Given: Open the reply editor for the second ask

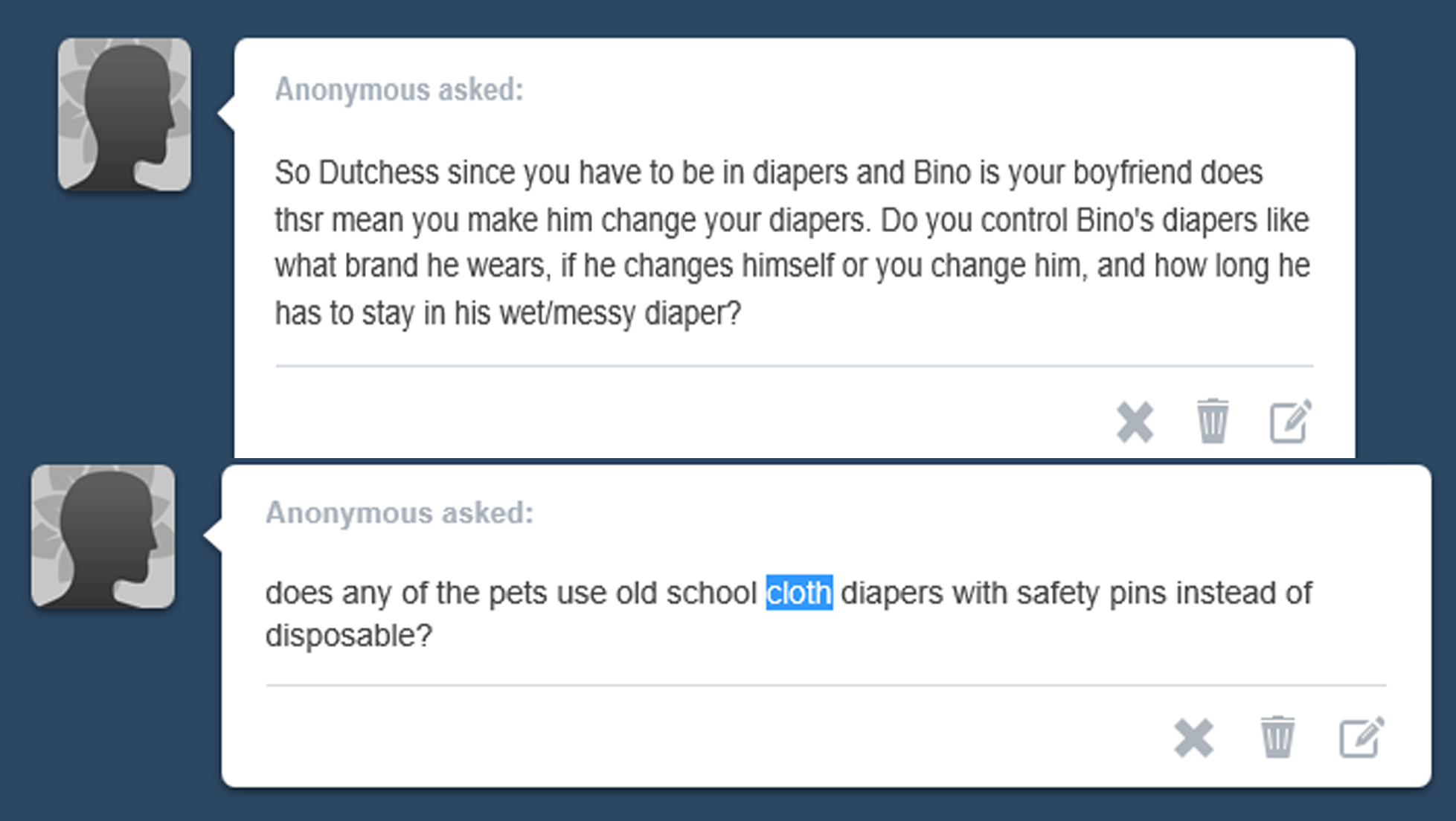Looking at the screenshot, I should point(1362,737).
